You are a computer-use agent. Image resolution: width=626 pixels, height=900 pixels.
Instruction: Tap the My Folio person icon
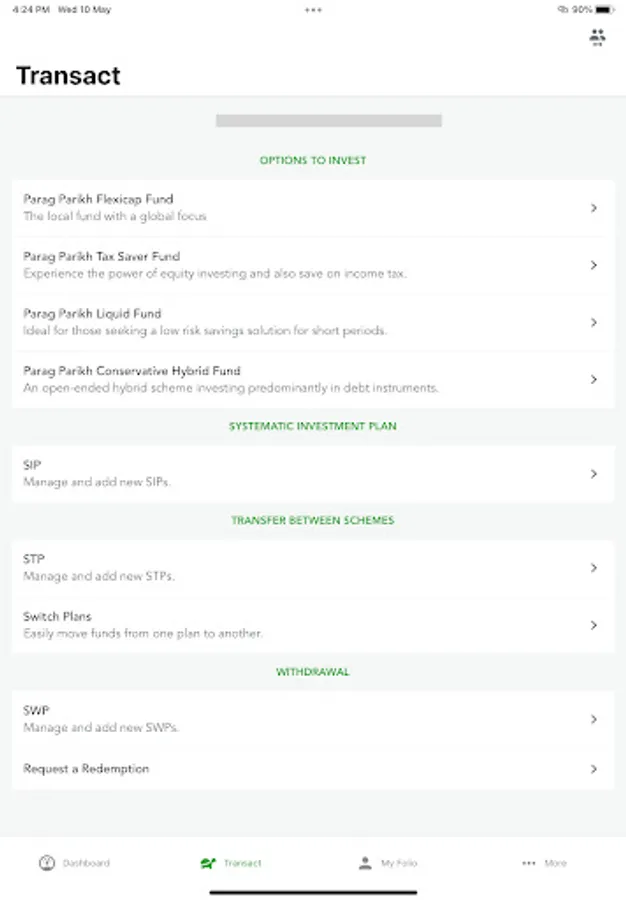click(x=365, y=863)
